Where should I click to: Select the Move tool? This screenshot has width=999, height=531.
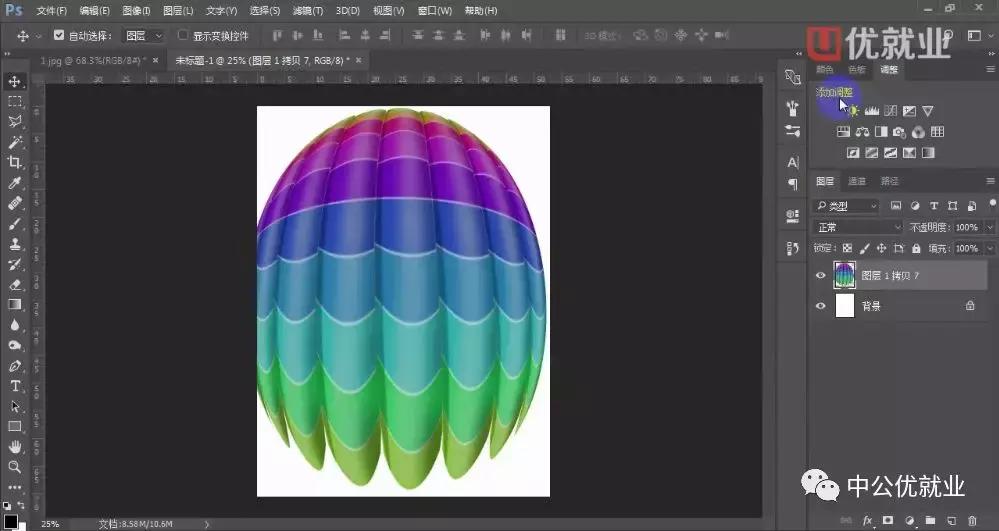tap(15, 81)
